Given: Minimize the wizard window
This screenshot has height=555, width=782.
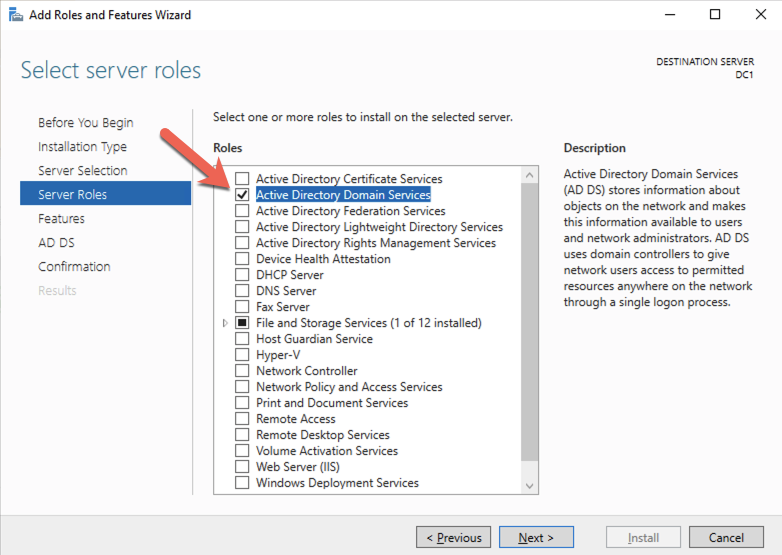Looking at the screenshot, I should pos(670,14).
